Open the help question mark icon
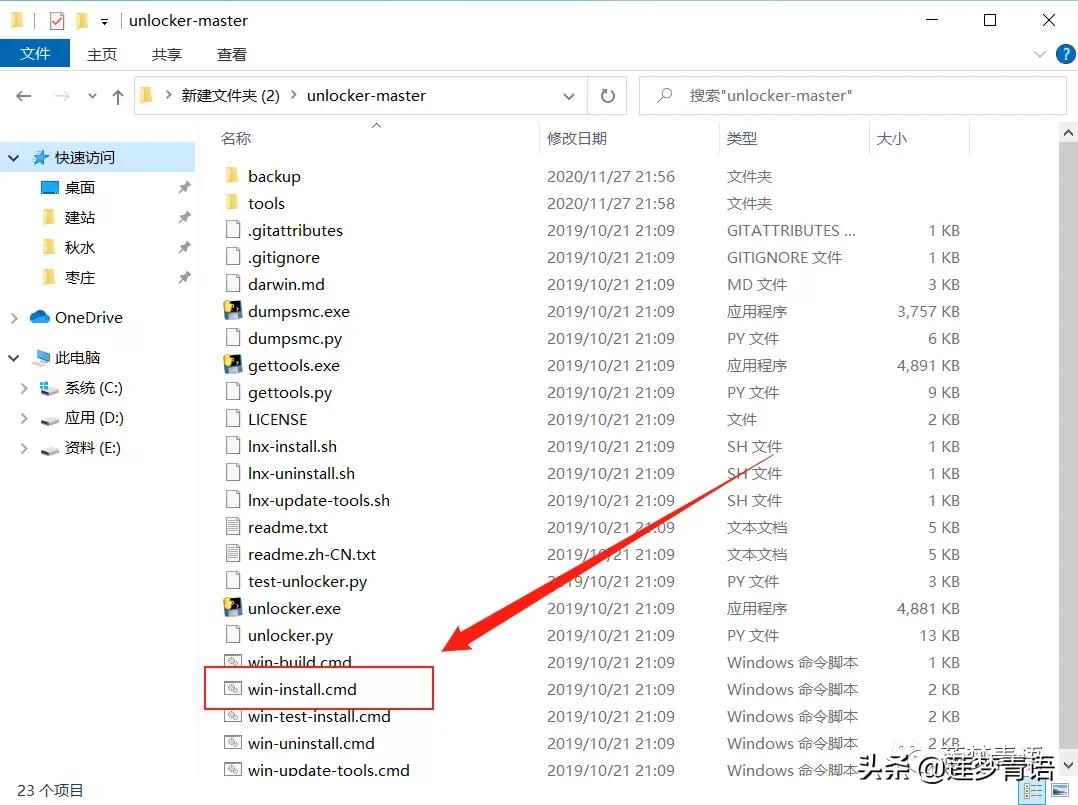The image size is (1078, 805). tap(1065, 54)
